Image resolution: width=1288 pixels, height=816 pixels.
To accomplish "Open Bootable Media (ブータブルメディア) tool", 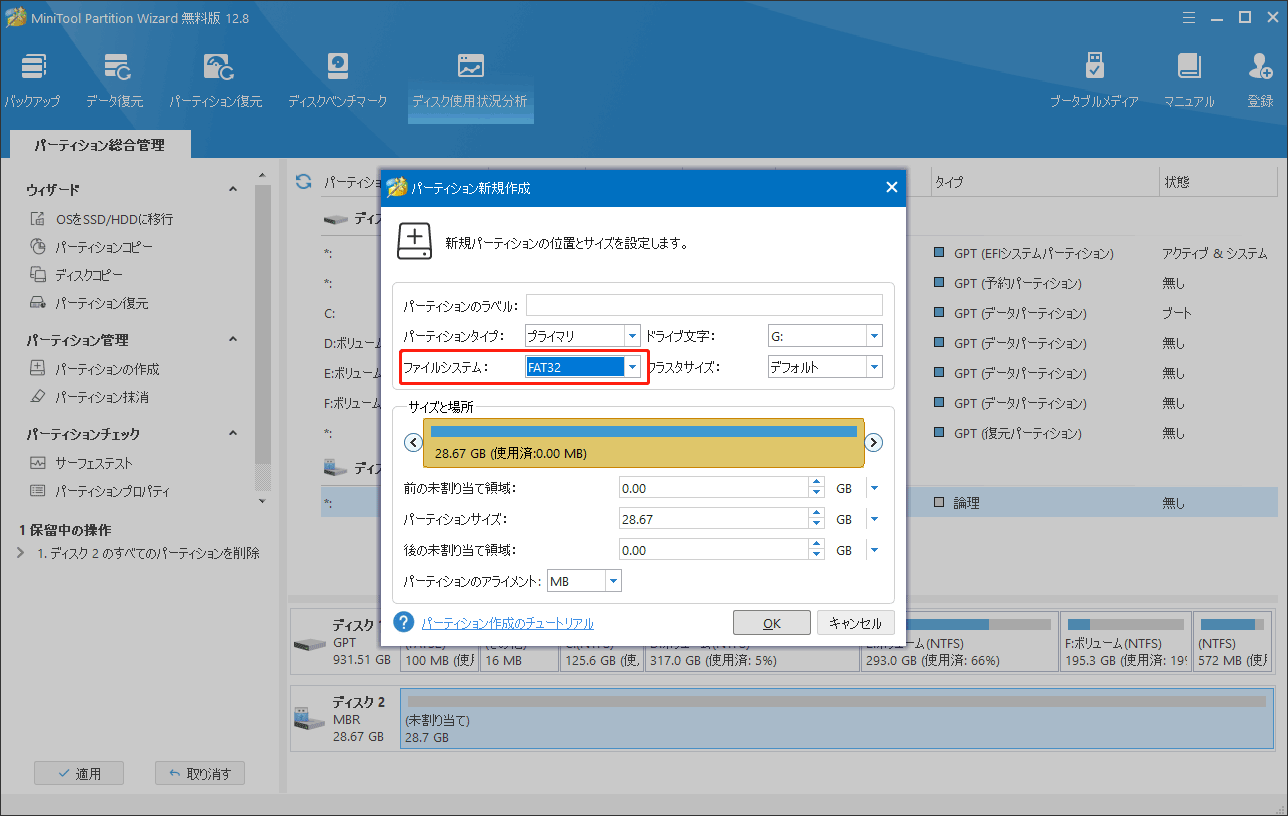I will click(1094, 80).
